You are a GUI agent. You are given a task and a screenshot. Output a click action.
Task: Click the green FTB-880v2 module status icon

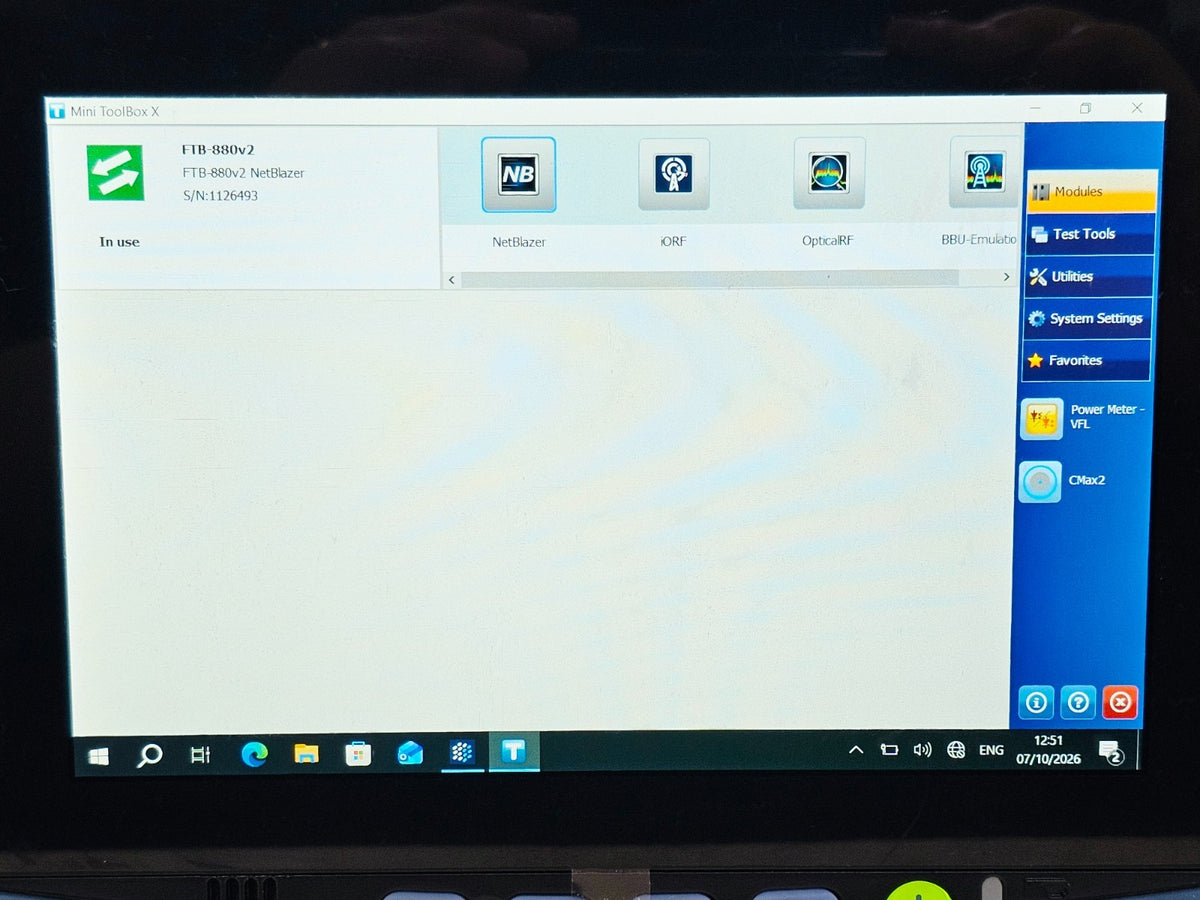click(x=115, y=173)
